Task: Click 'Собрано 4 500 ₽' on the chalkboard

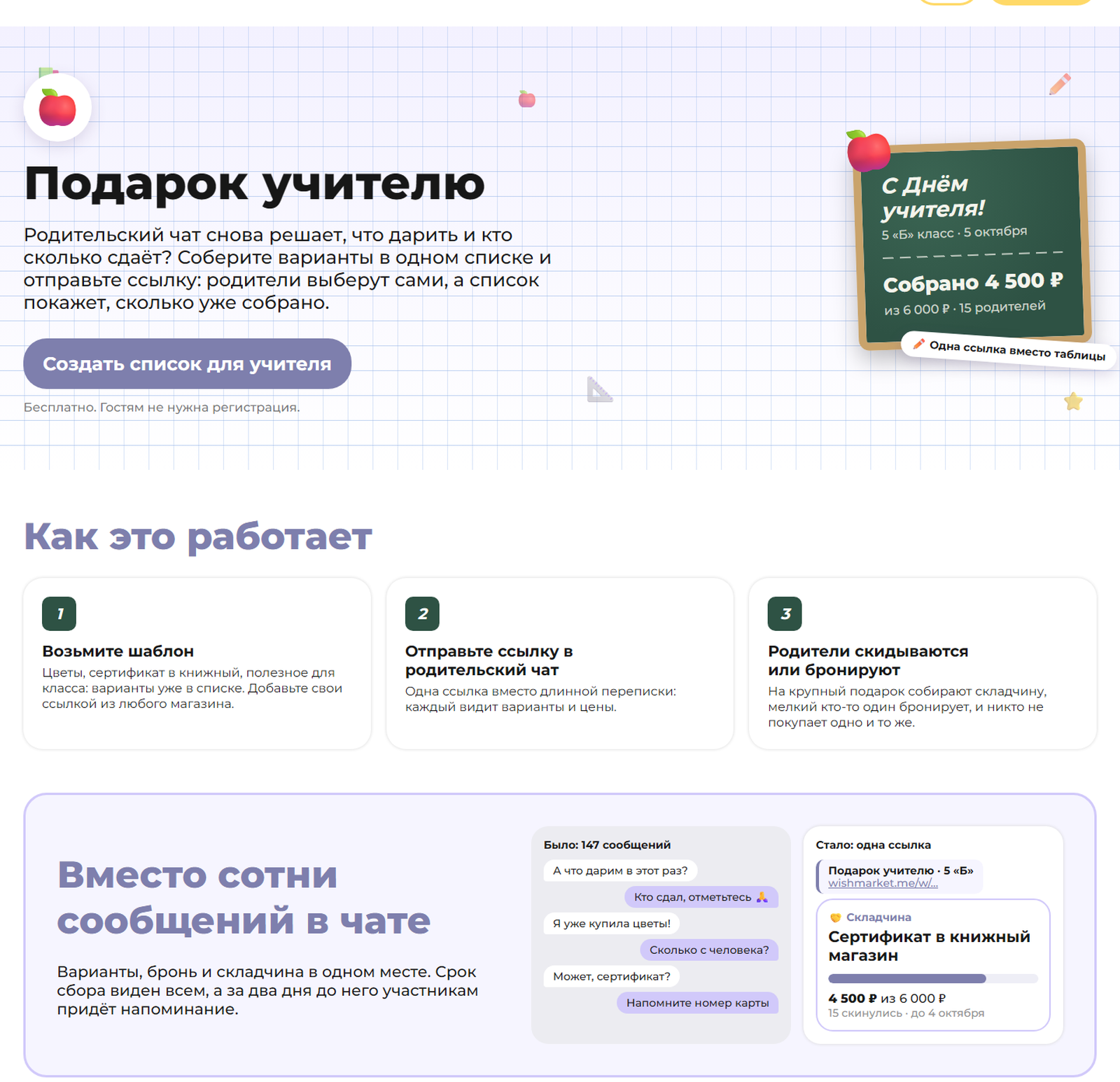Action: pyautogui.click(x=973, y=282)
